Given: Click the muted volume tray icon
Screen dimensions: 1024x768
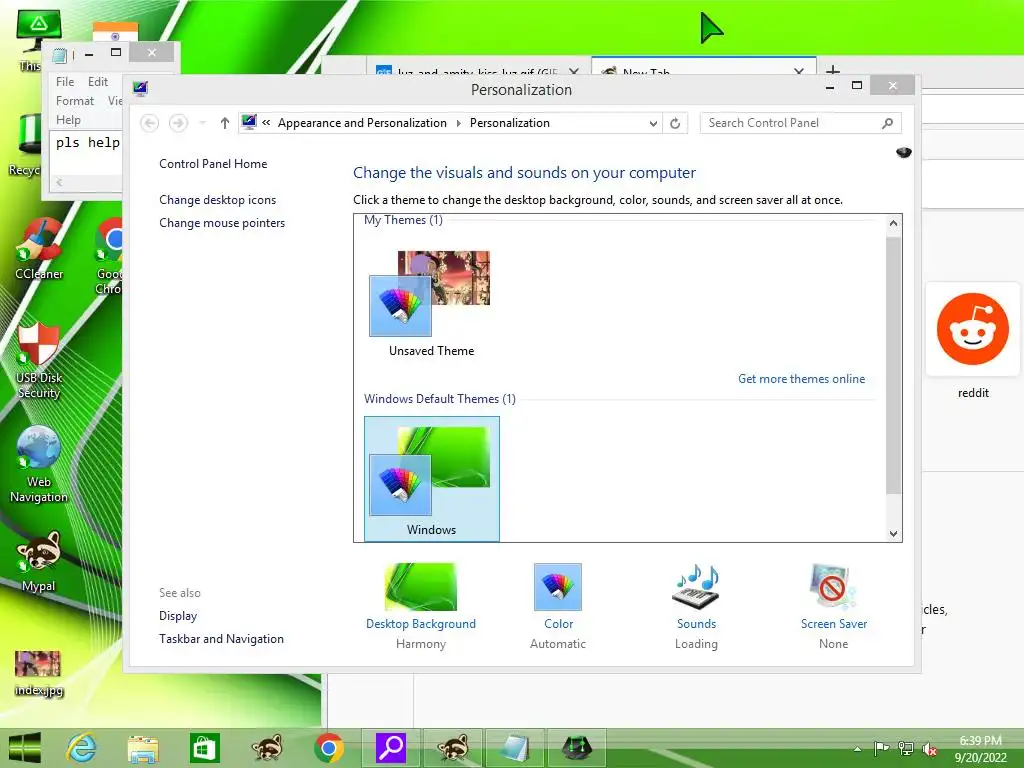Looking at the screenshot, I should pos(929,749).
